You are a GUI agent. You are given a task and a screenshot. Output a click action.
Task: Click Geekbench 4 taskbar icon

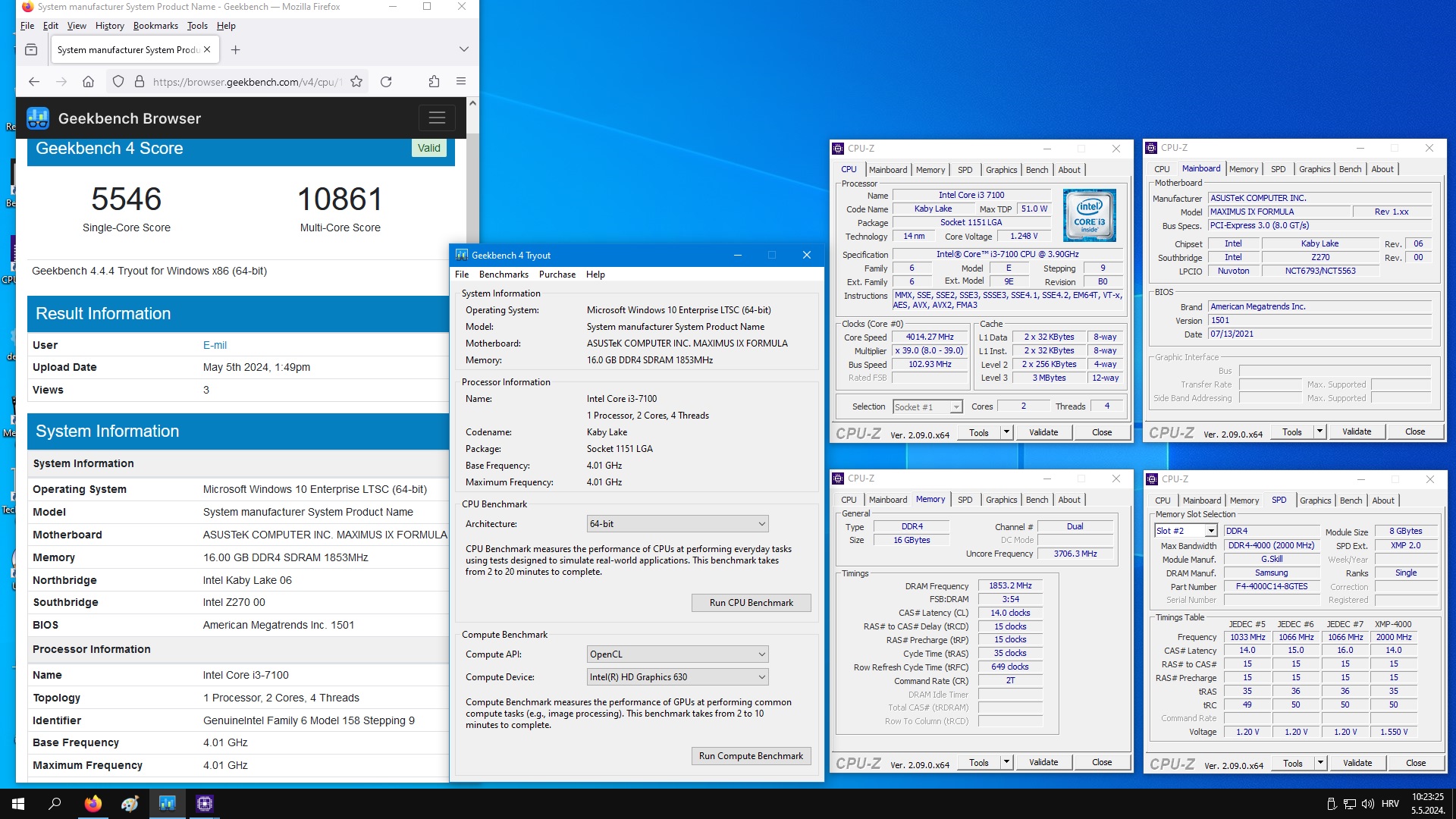pos(168,804)
